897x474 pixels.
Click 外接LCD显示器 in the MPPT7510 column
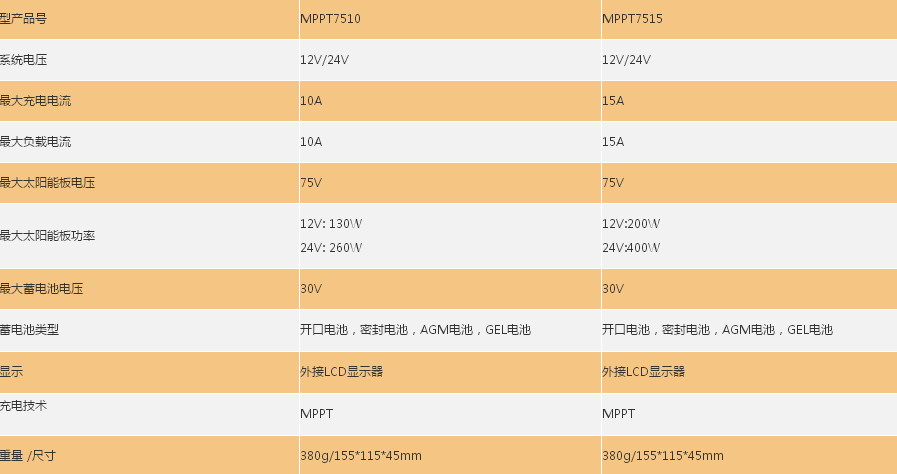tap(341, 371)
